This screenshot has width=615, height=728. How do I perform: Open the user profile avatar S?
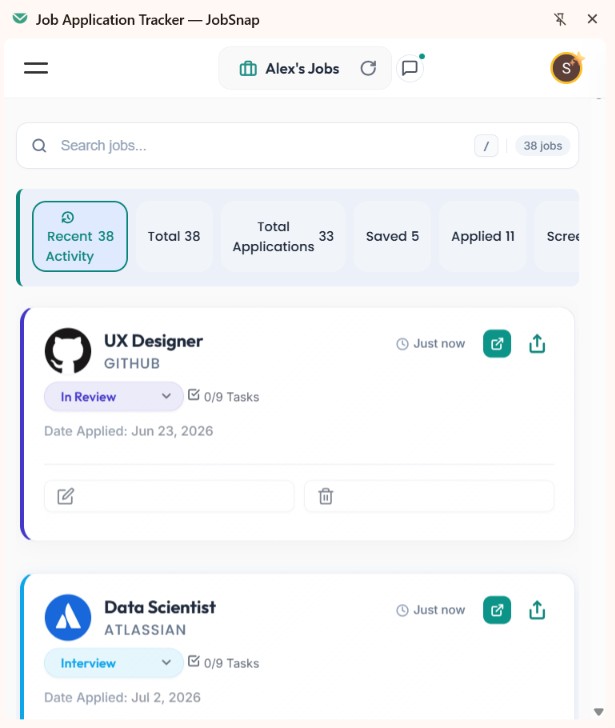(x=566, y=68)
